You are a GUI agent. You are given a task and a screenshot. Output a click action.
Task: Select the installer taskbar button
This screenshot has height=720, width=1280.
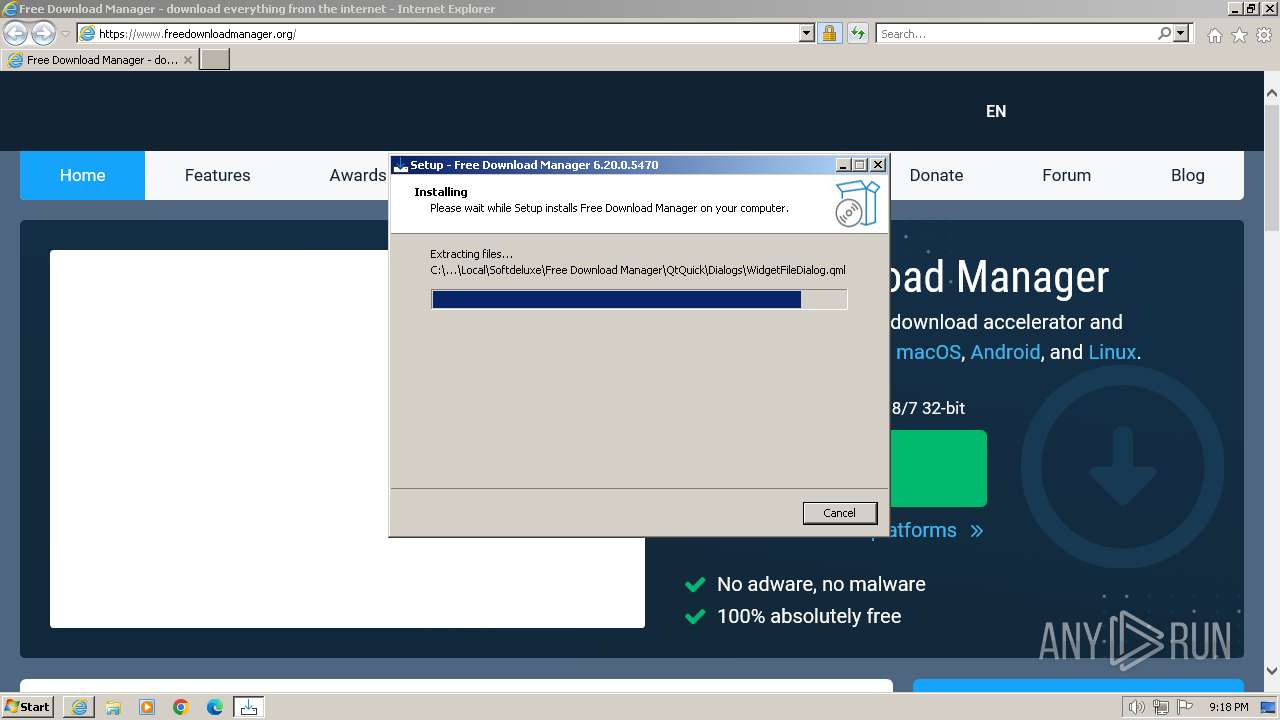(249, 707)
